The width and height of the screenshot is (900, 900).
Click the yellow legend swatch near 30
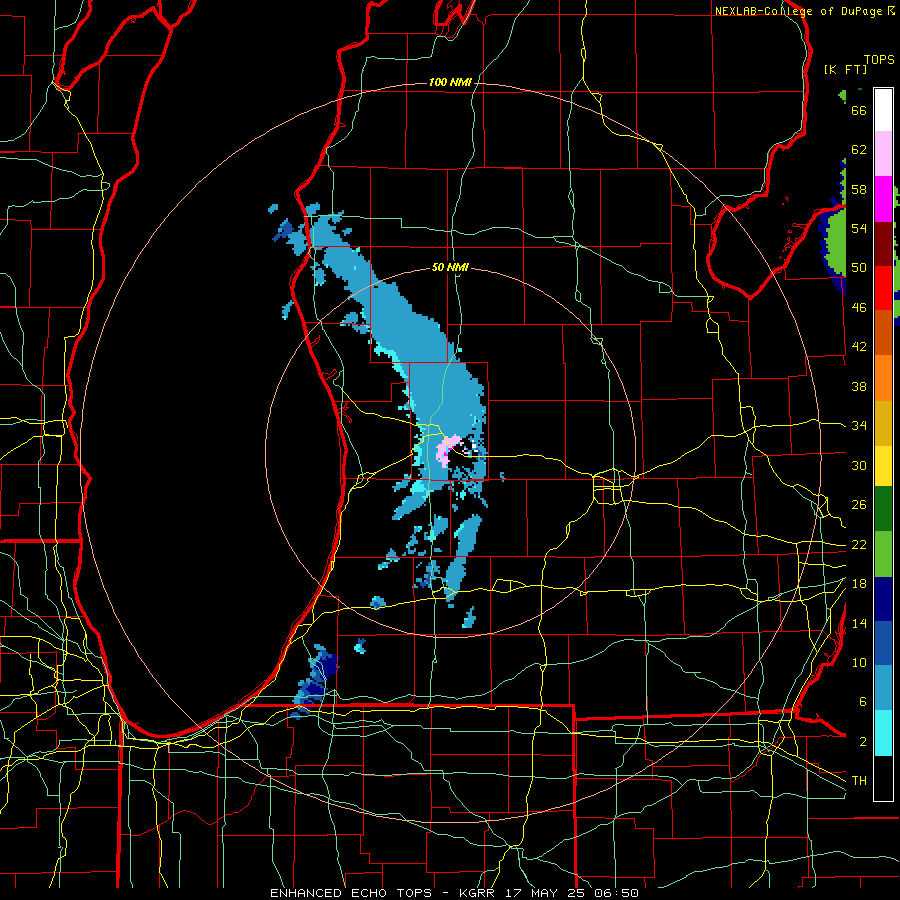[883, 466]
